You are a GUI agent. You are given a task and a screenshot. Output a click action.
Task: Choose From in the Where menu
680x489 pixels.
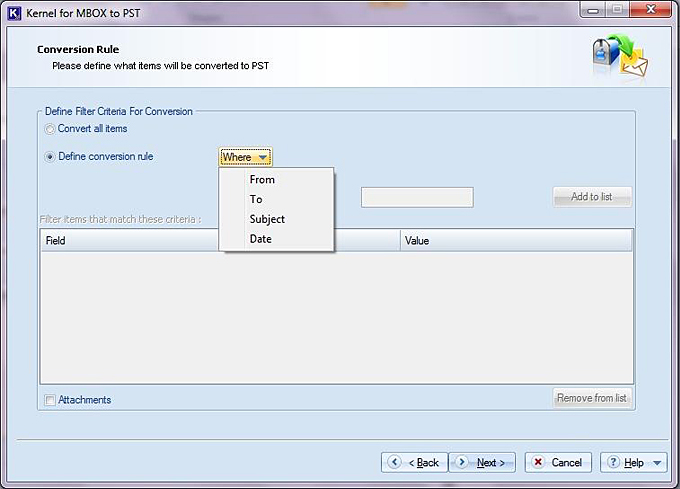(277, 179)
